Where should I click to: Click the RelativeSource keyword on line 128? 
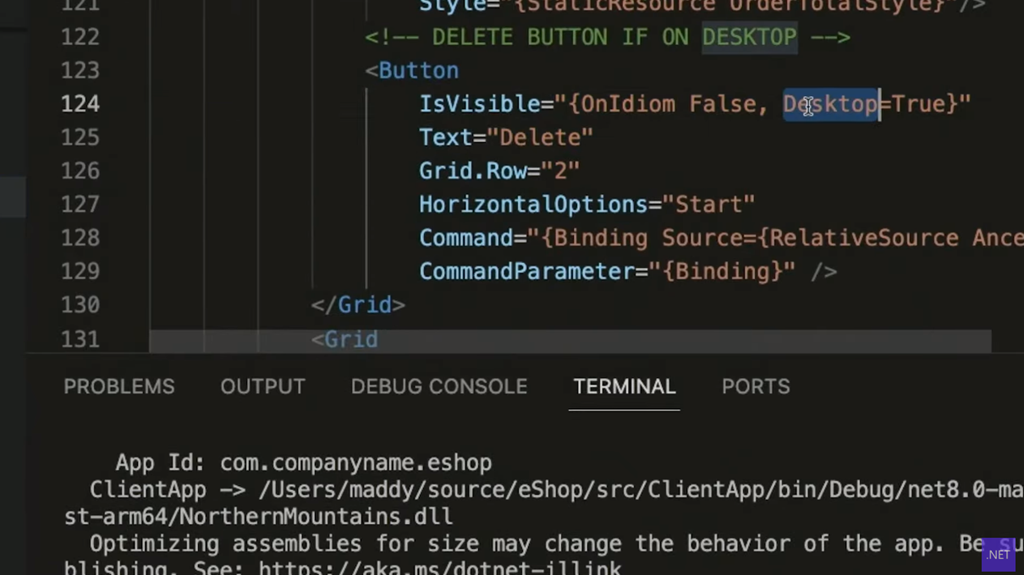pos(864,237)
